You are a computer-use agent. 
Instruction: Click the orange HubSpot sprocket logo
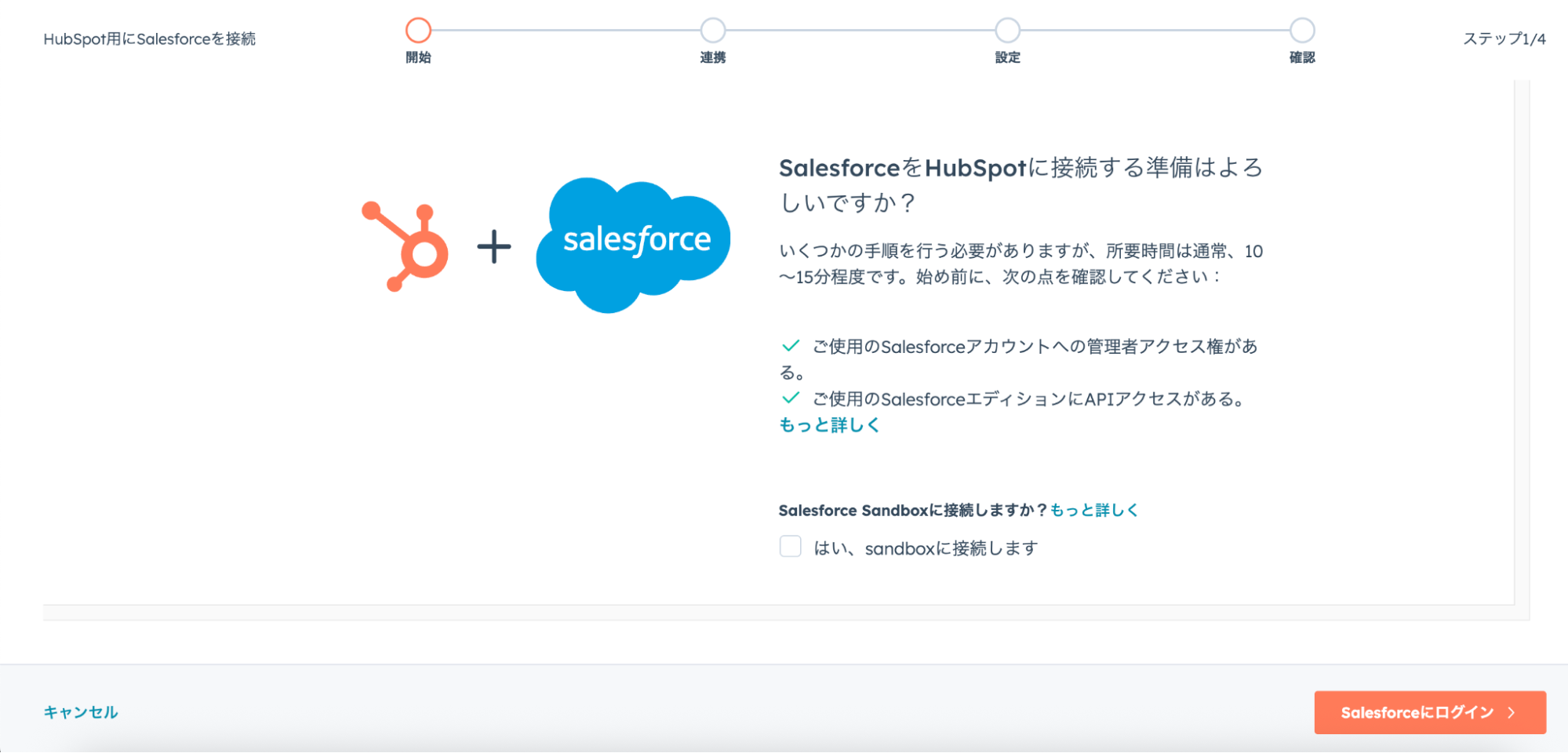[406, 247]
